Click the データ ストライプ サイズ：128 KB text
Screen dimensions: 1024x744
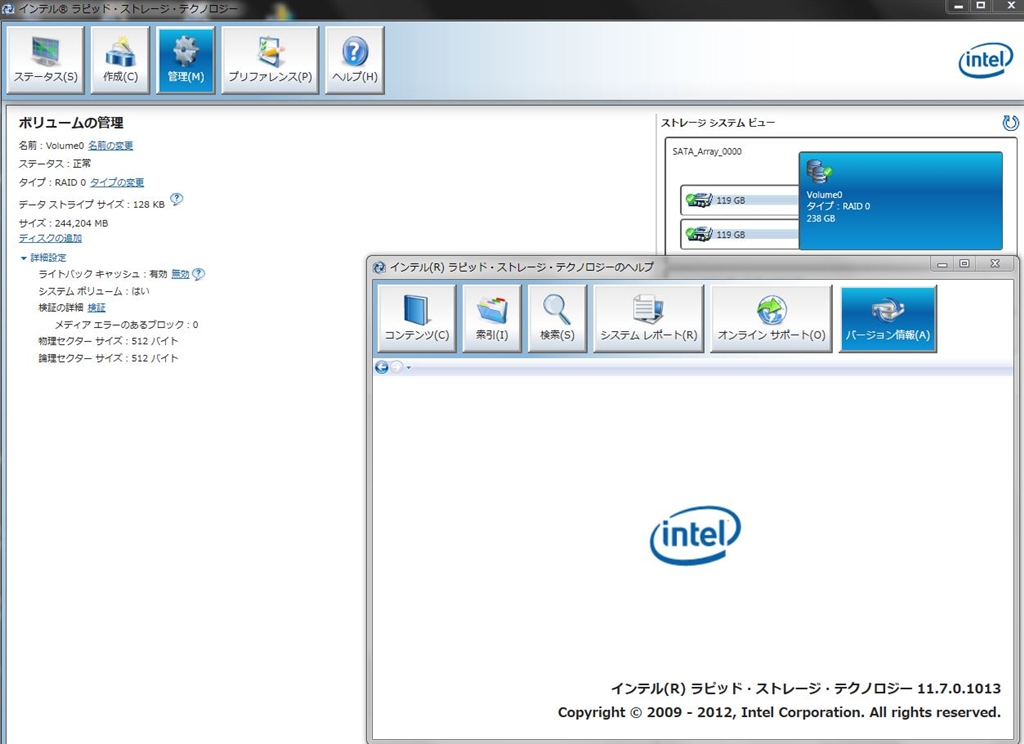91,204
